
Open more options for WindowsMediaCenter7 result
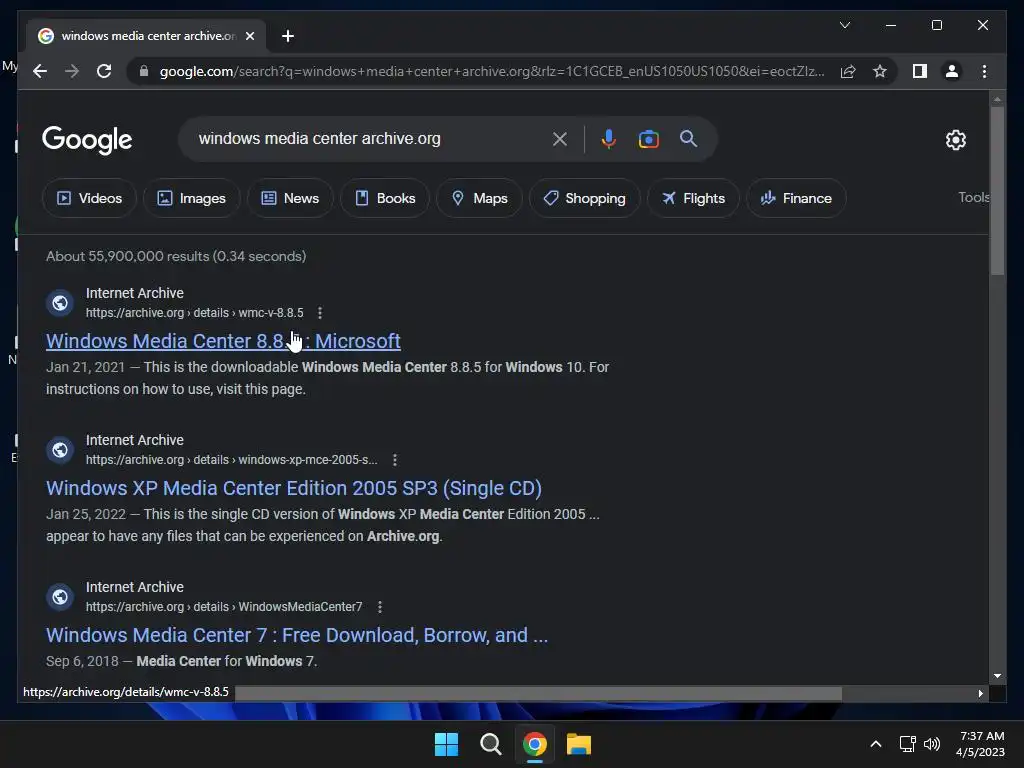click(379, 607)
